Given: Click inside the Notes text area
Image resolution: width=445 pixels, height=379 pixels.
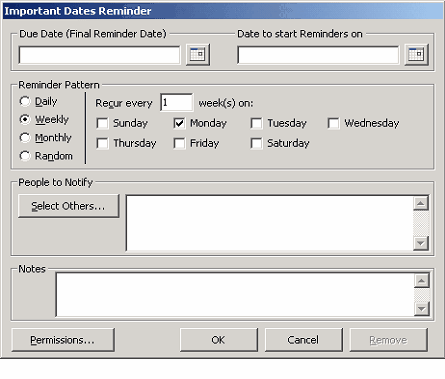Looking at the screenshot, I should click(235, 295).
